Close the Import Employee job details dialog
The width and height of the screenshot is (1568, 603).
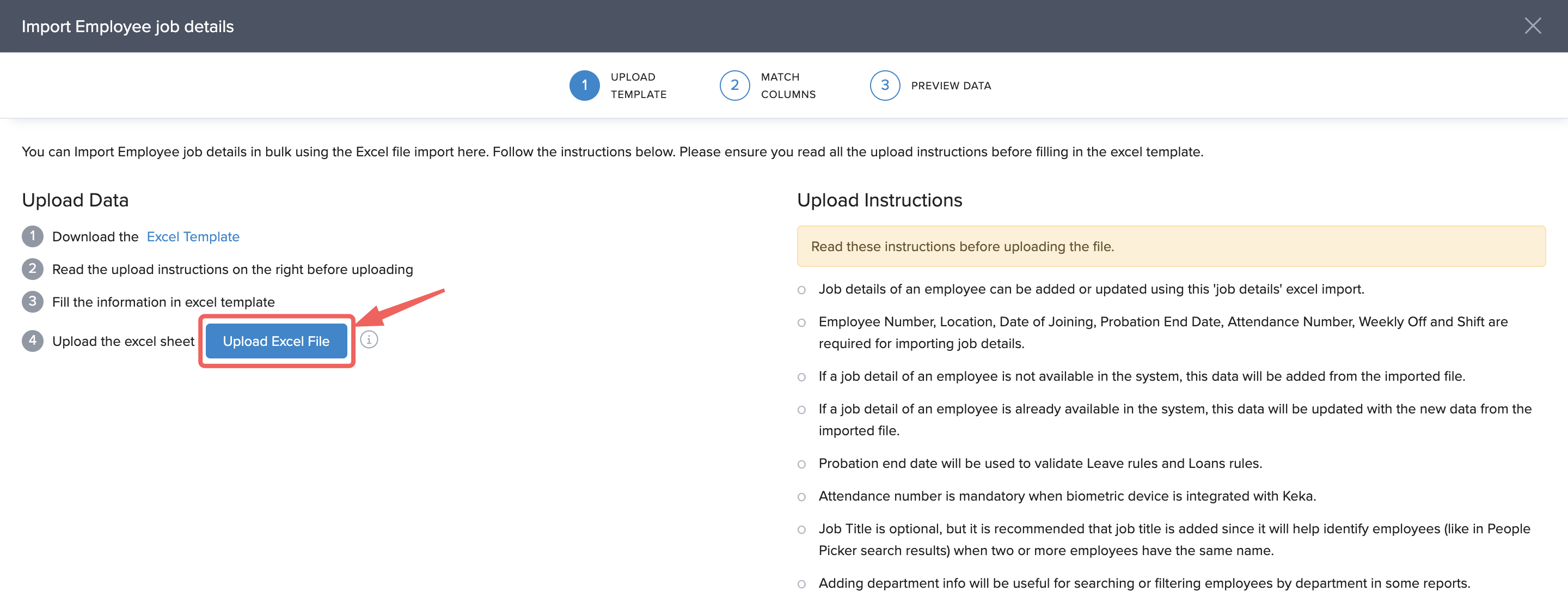point(1532,26)
